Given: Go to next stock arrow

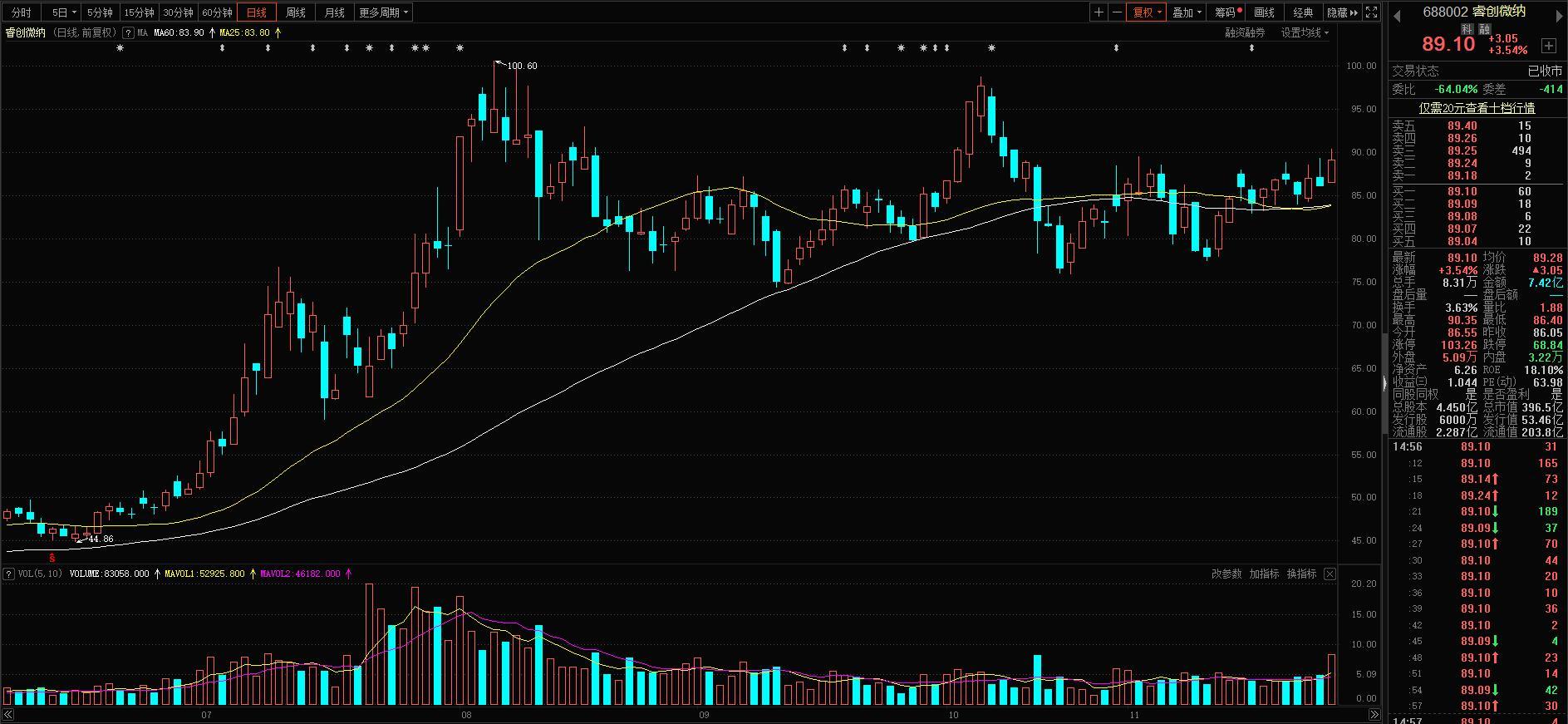Looking at the screenshot, I should 1561,14.
